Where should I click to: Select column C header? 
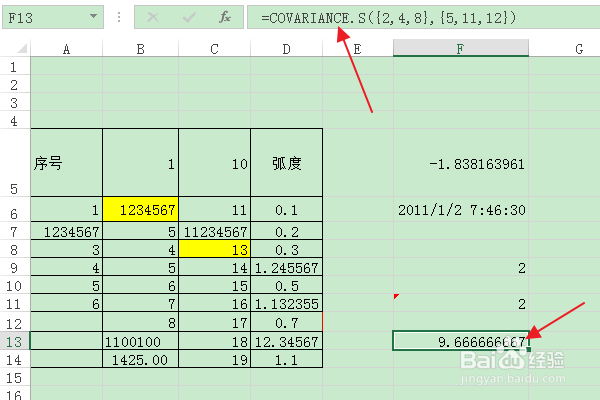point(214,49)
